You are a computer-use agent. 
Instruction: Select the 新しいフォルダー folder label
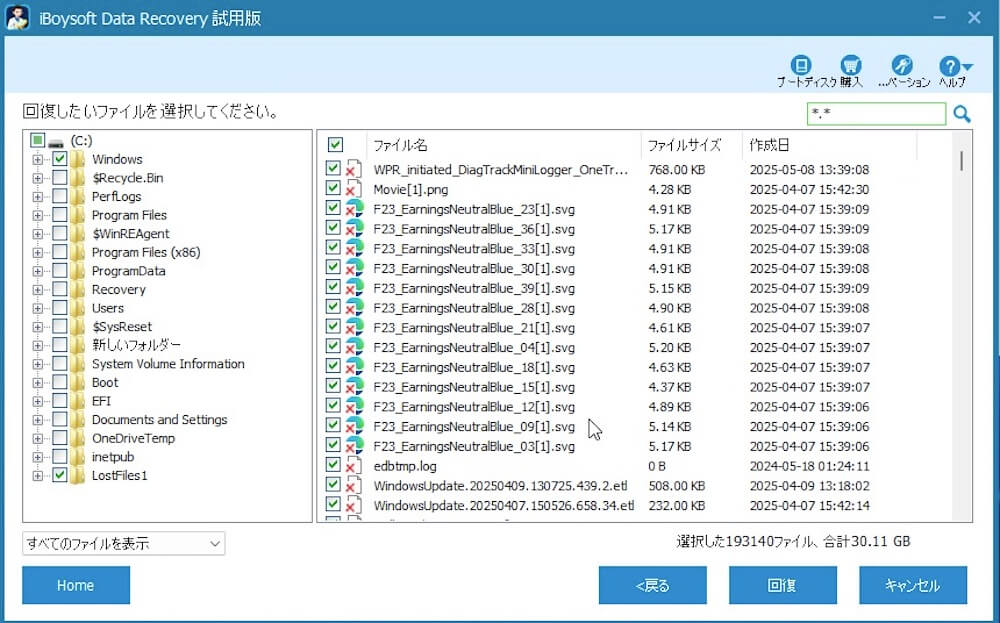[136, 345]
